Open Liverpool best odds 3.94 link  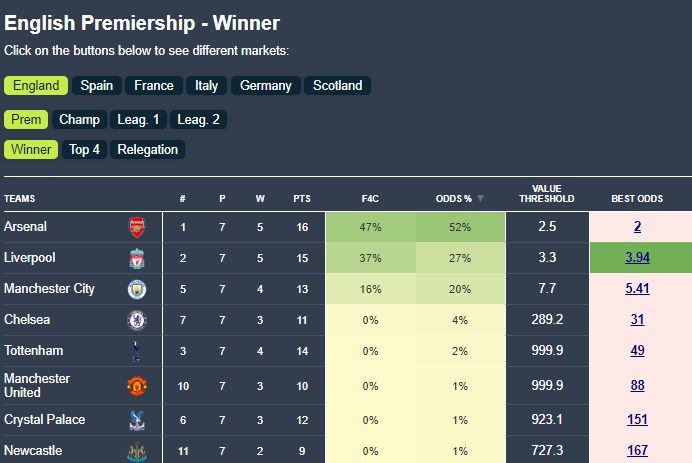pos(638,258)
